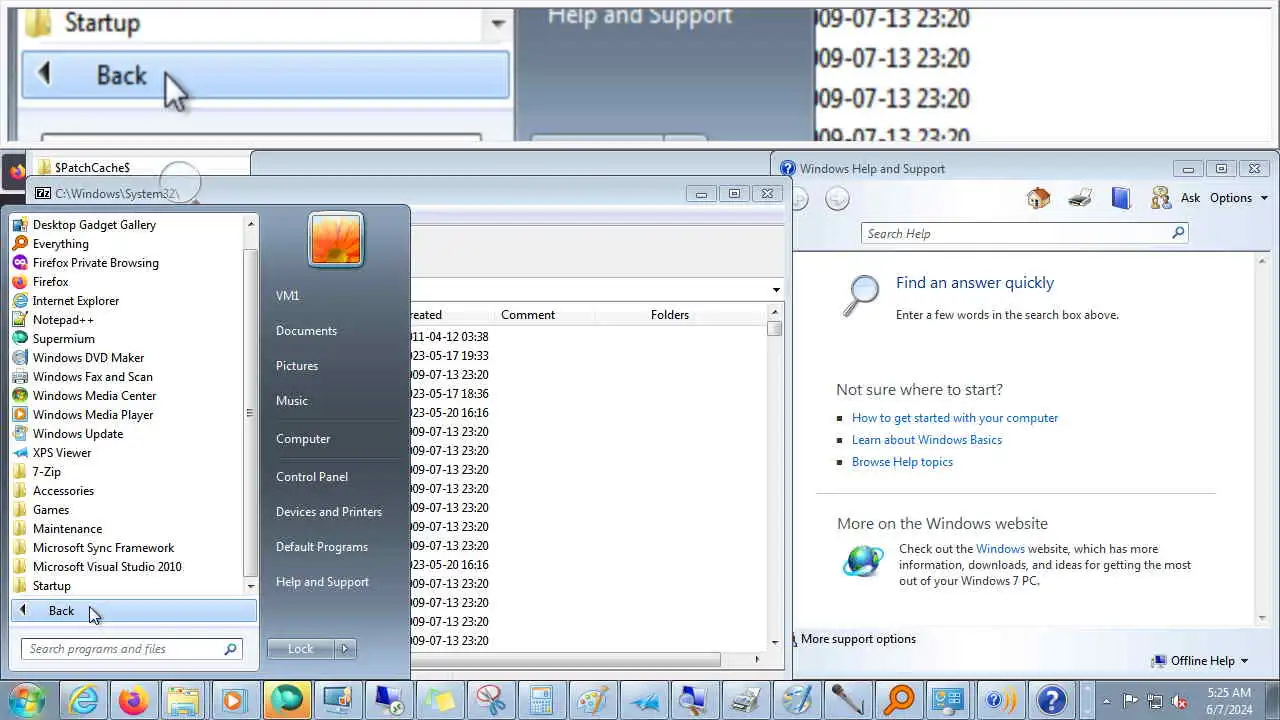
Task: Click the Home icon in Help and Support
Action: point(1038,198)
